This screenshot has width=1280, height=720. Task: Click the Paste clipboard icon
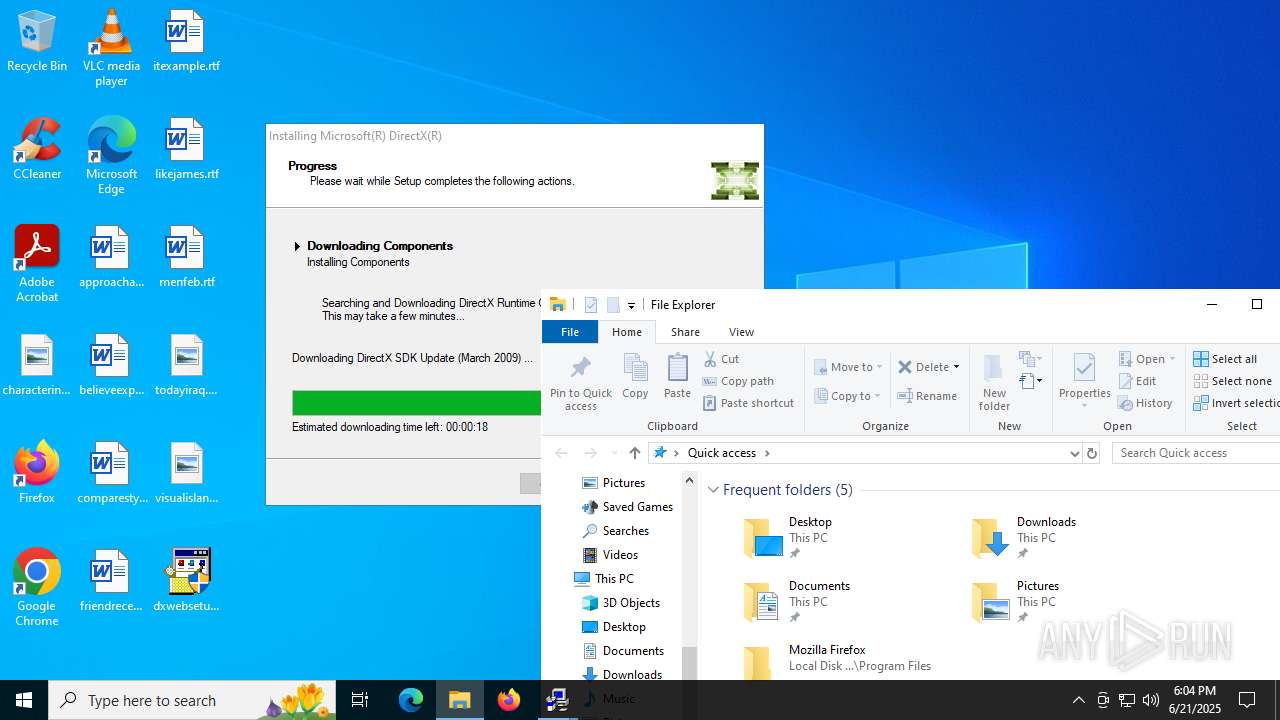(677, 376)
